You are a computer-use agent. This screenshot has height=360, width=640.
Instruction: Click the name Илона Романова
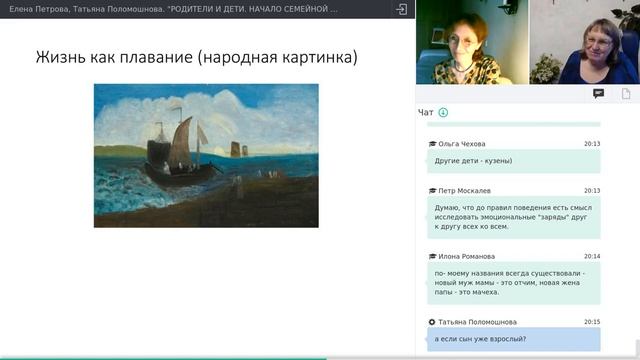(467, 256)
